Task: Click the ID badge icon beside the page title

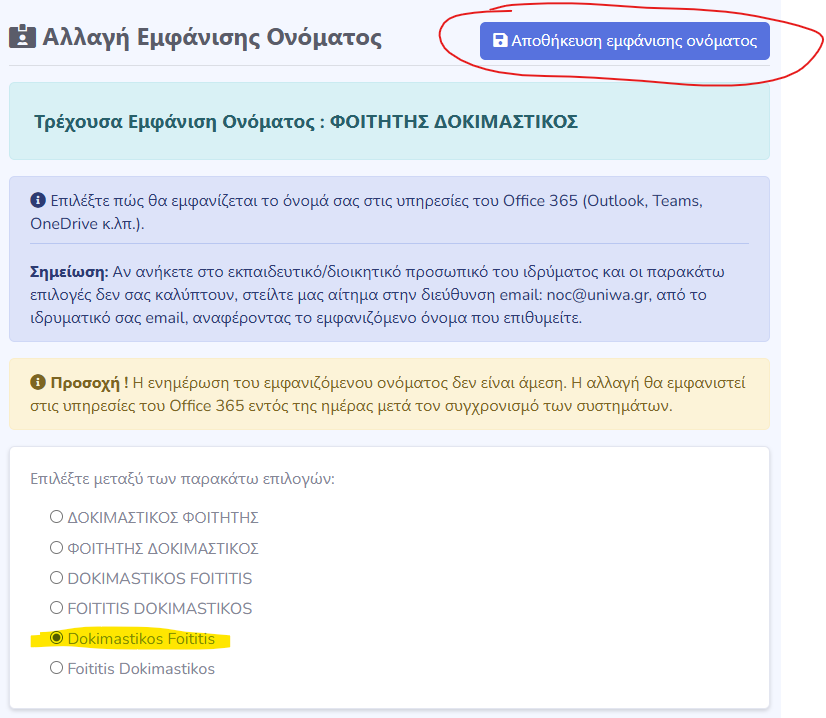Action: pyautogui.click(x=21, y=38)
